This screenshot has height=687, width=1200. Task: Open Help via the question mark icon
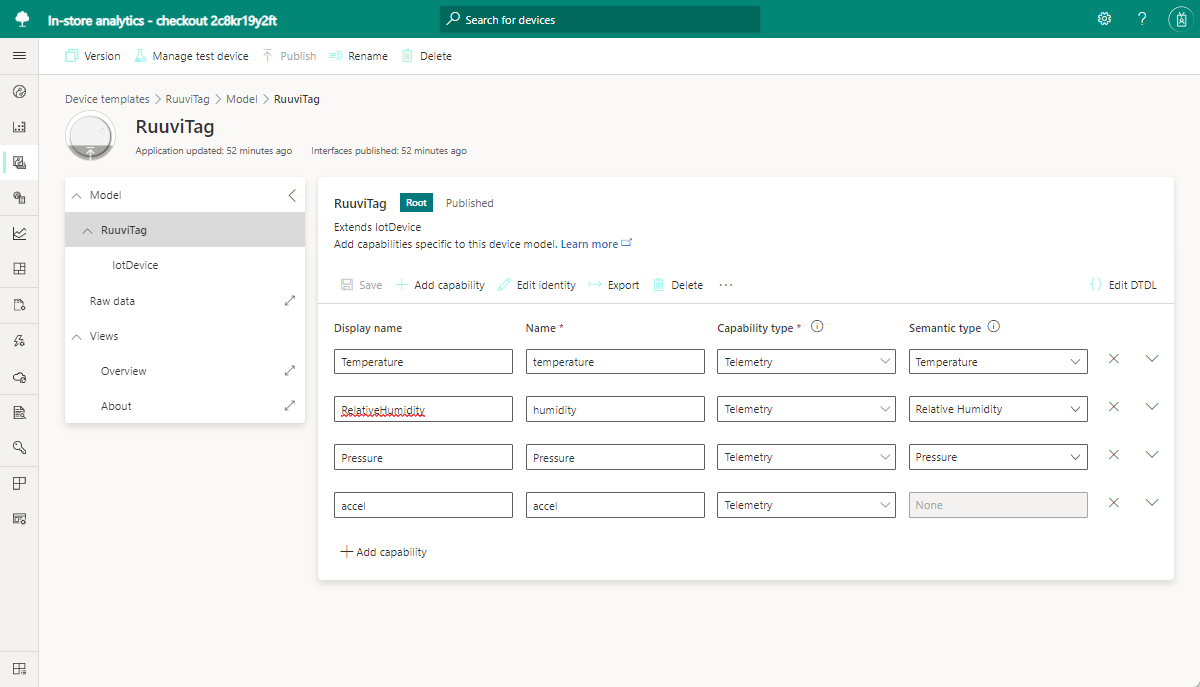point(1141,18)
